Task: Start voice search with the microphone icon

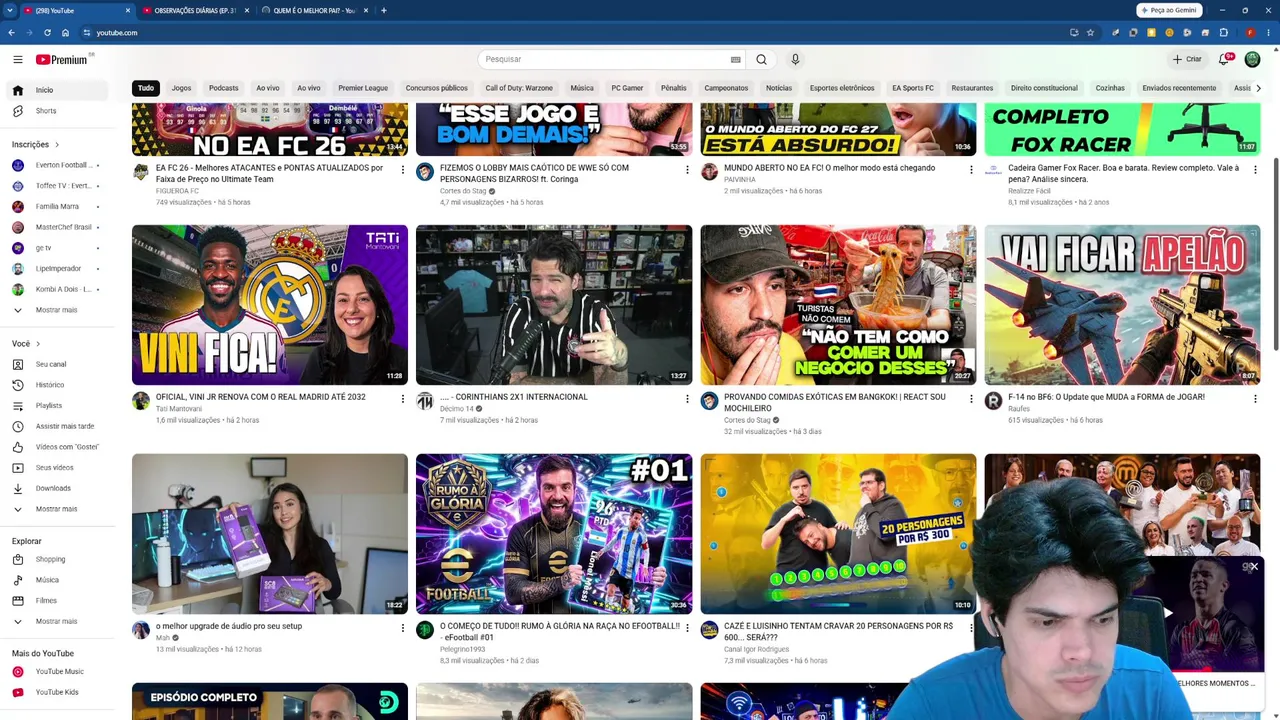Action: [795, 59]
